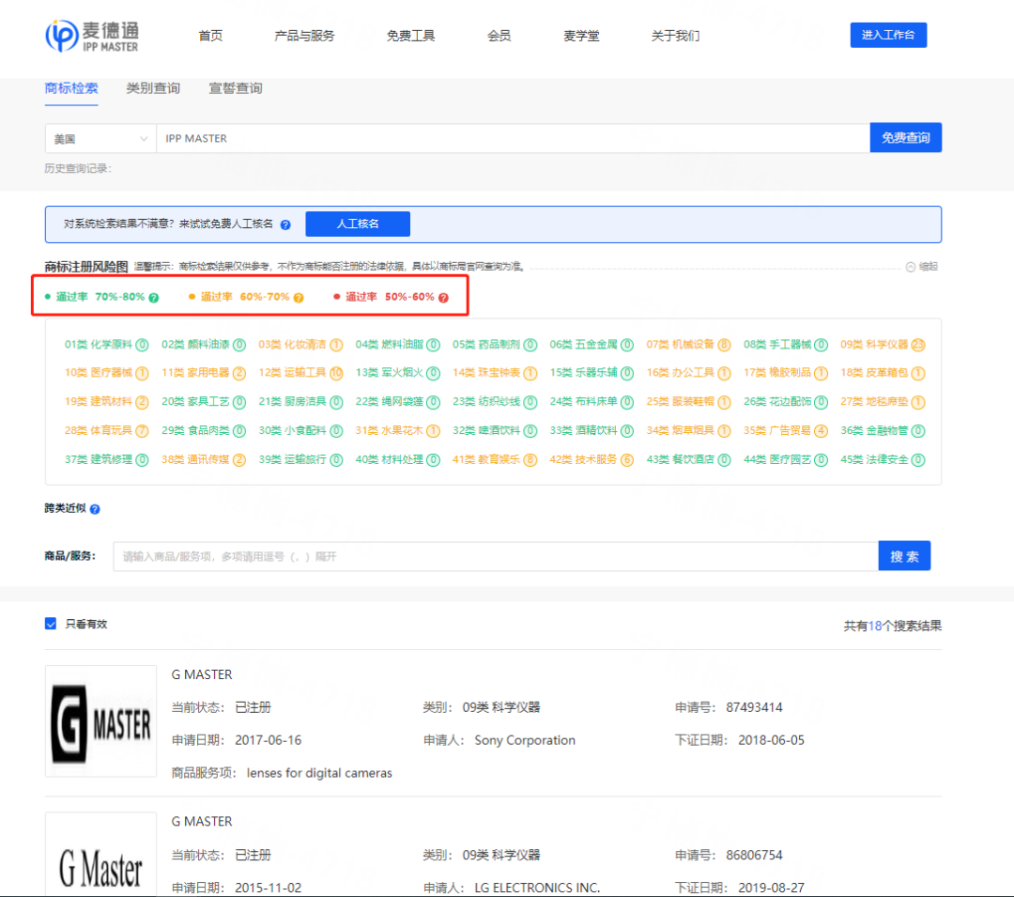Open the 关于我们 page
The image size is (1014, 897).
coord(675,36)
